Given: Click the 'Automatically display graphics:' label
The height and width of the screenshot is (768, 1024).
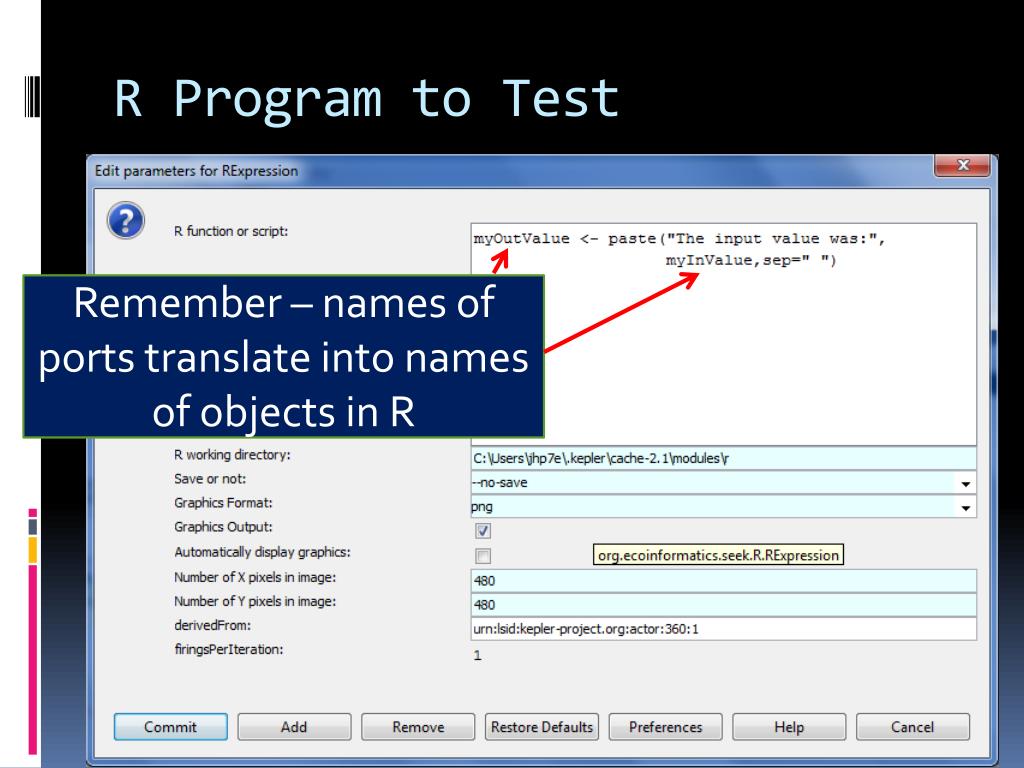Looking at the screenshot, I should click(262, 552).
